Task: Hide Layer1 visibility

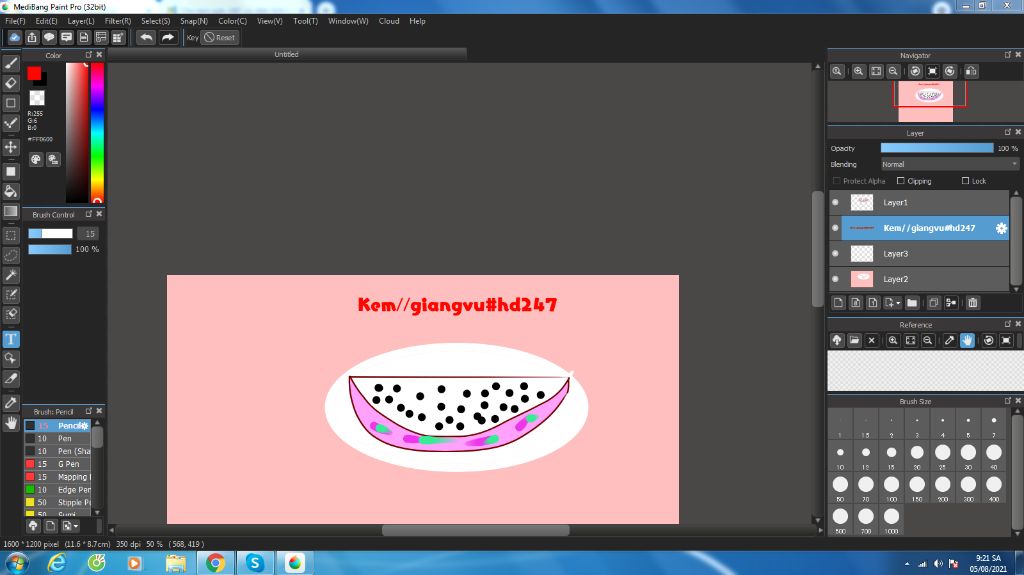Action: click(835, 203)
